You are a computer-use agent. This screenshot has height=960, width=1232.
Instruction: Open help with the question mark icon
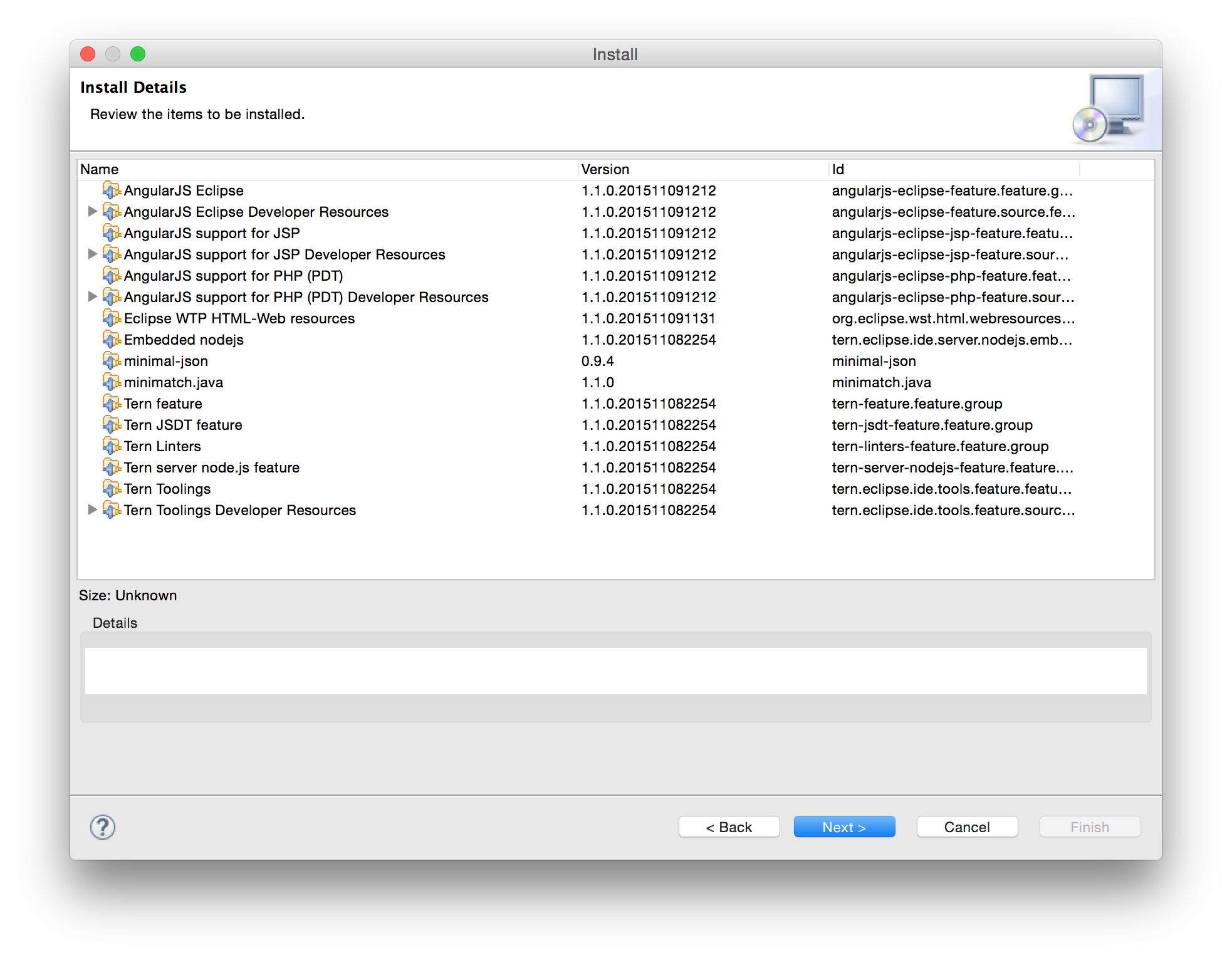(x=103, y=827)
